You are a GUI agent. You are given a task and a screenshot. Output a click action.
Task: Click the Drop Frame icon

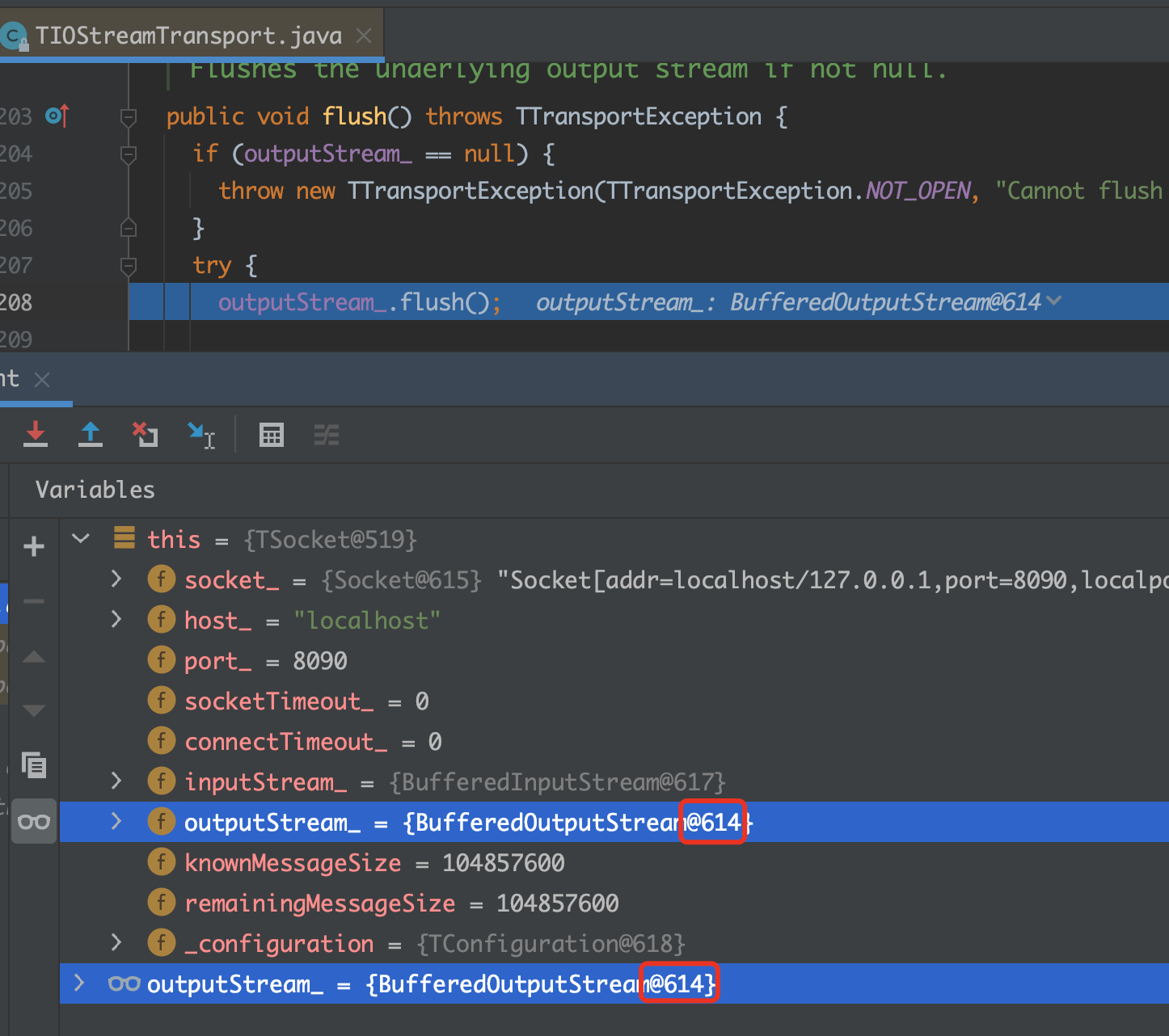click(x=146, y=434)
